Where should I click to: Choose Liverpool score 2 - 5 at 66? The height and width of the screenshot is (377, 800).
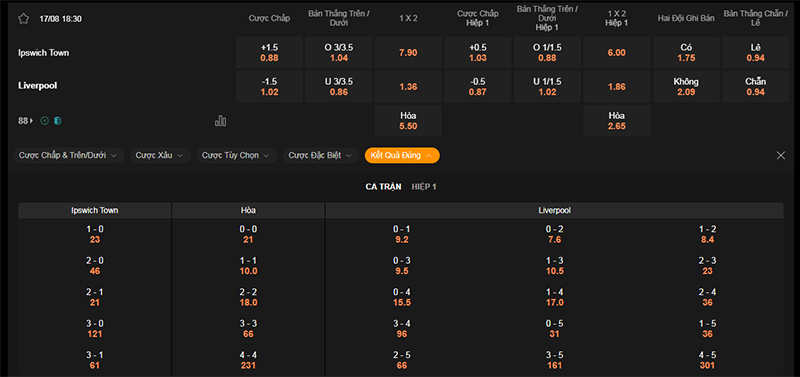coord(402,360)
